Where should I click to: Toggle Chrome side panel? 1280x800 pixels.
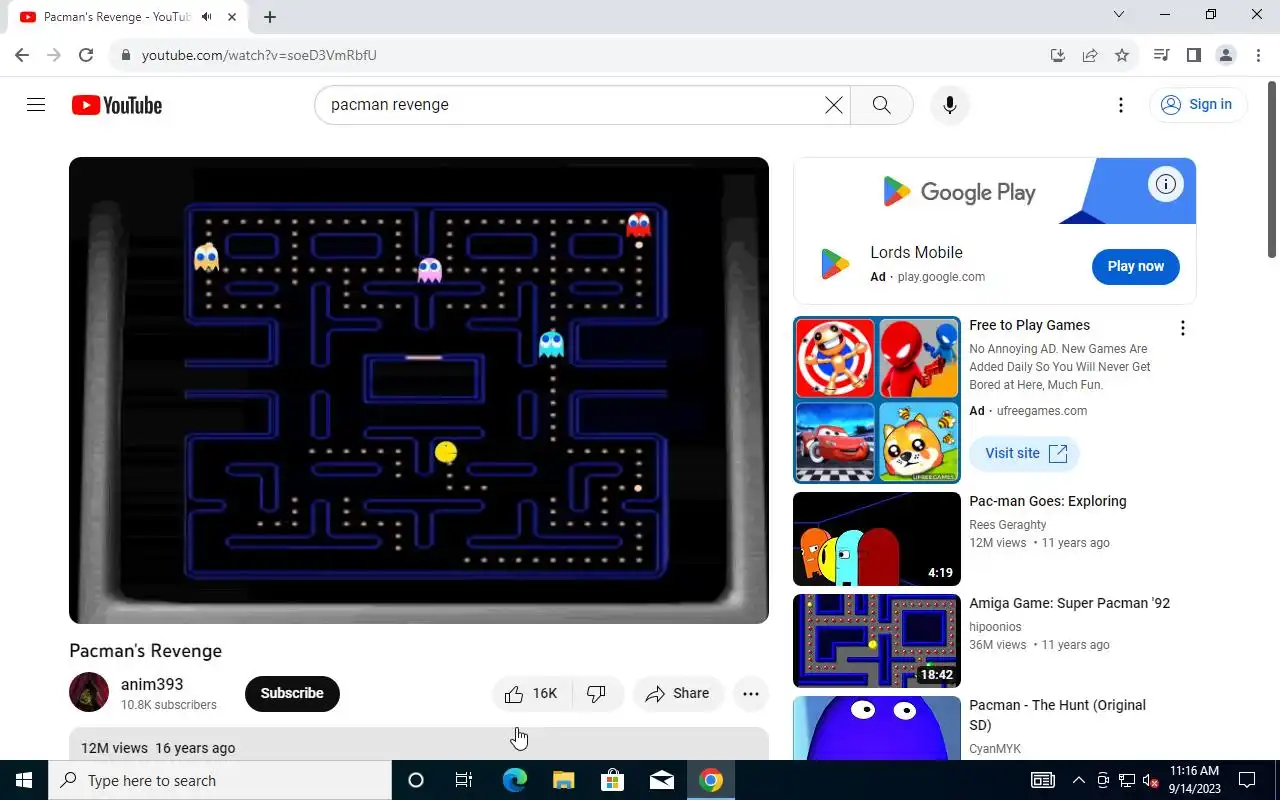click(x=1193, y=55)
